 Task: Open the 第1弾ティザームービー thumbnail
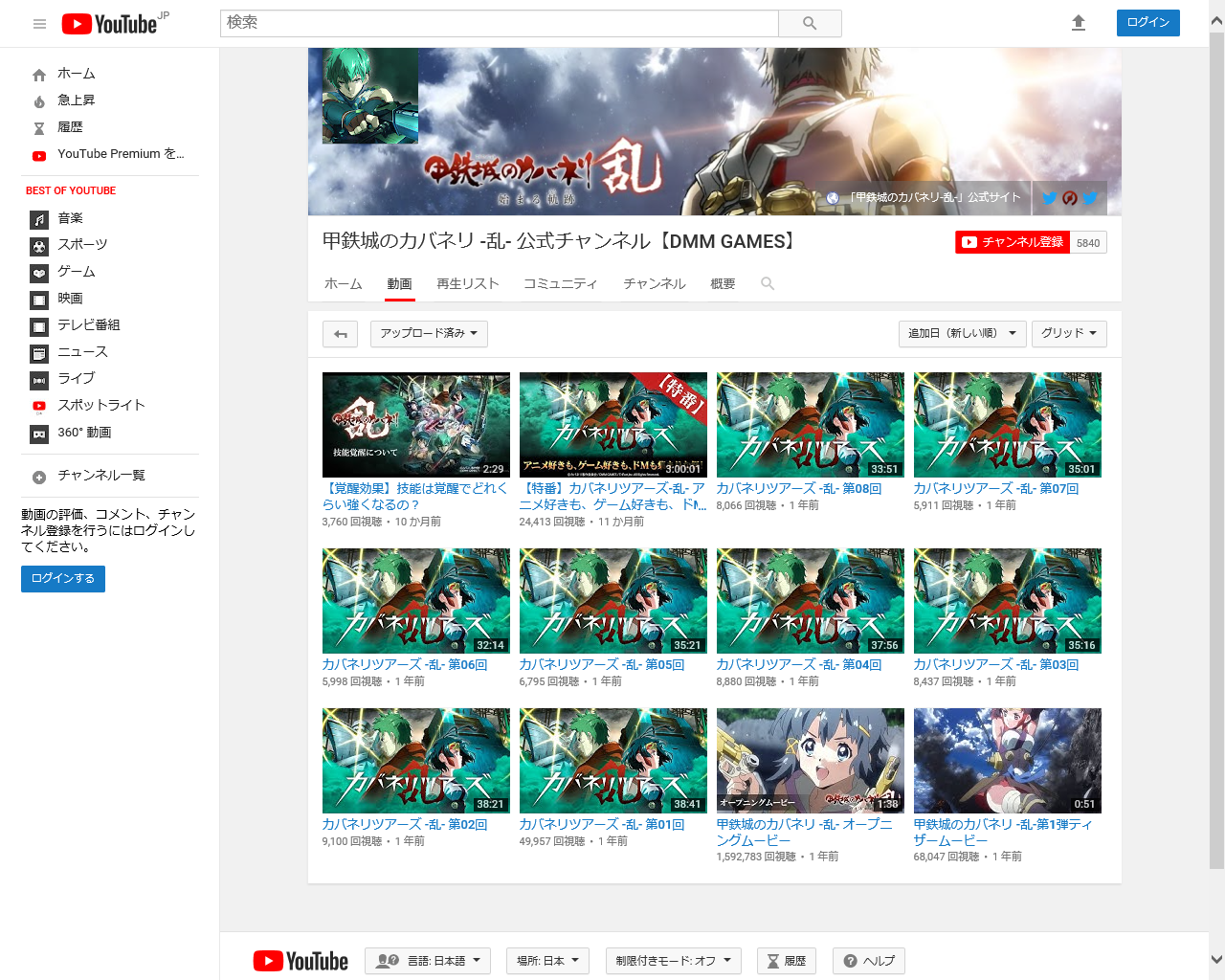pyautogui.click(x=1008, y=761)
